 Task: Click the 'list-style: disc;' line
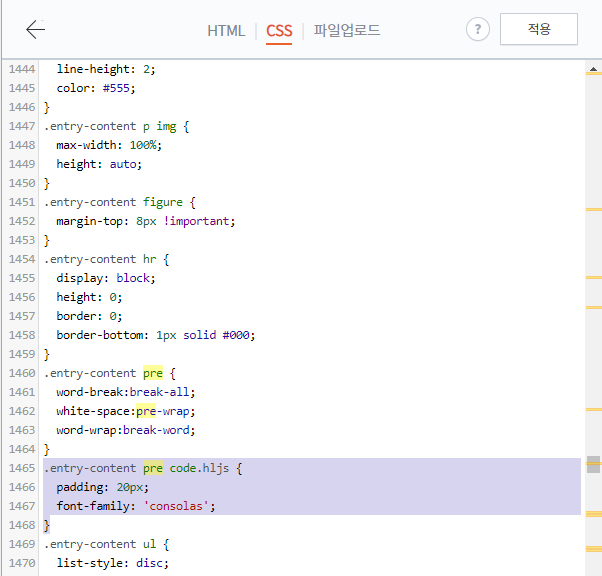(x=112, y=563)
